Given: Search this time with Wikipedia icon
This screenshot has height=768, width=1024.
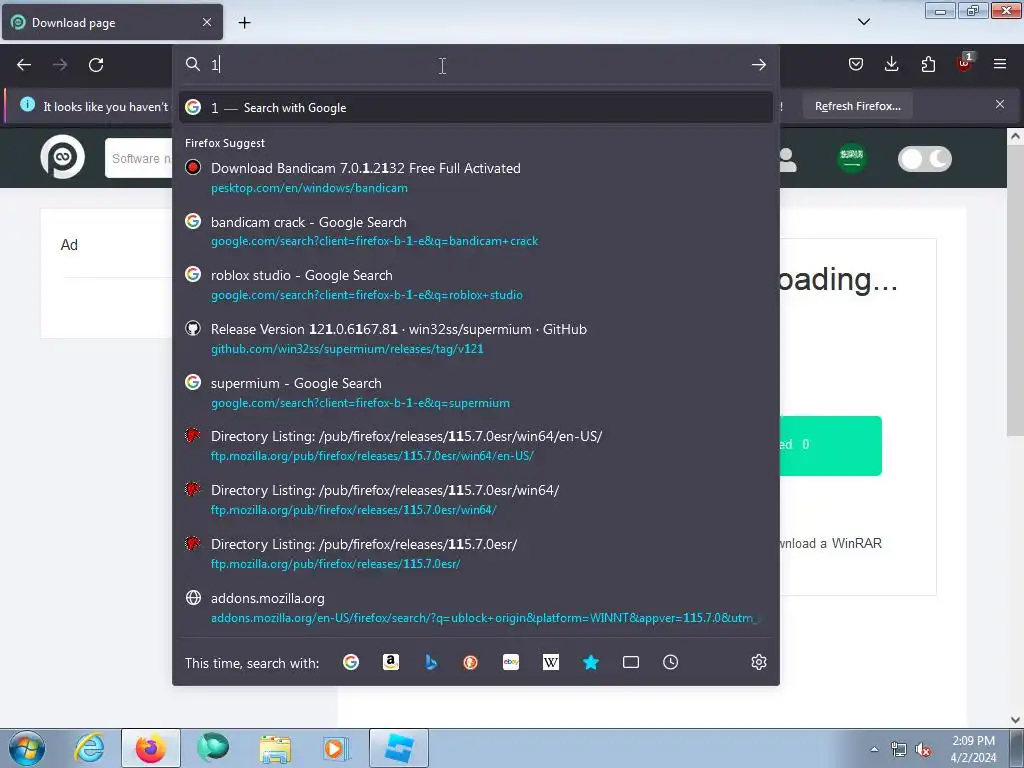Looking at the screenshot, I should 551,662.
